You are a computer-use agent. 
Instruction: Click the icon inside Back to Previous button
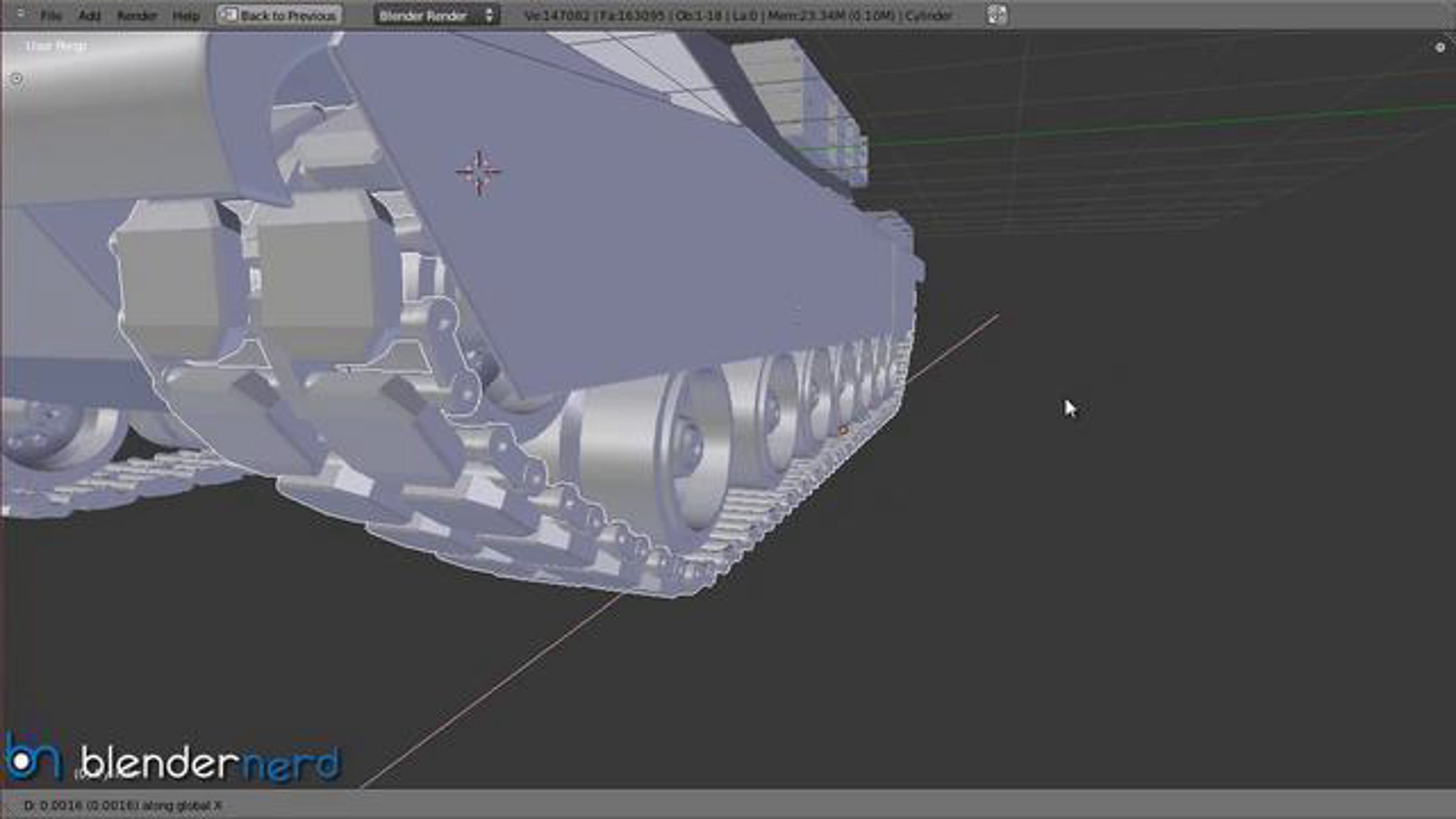pos(229,15)
